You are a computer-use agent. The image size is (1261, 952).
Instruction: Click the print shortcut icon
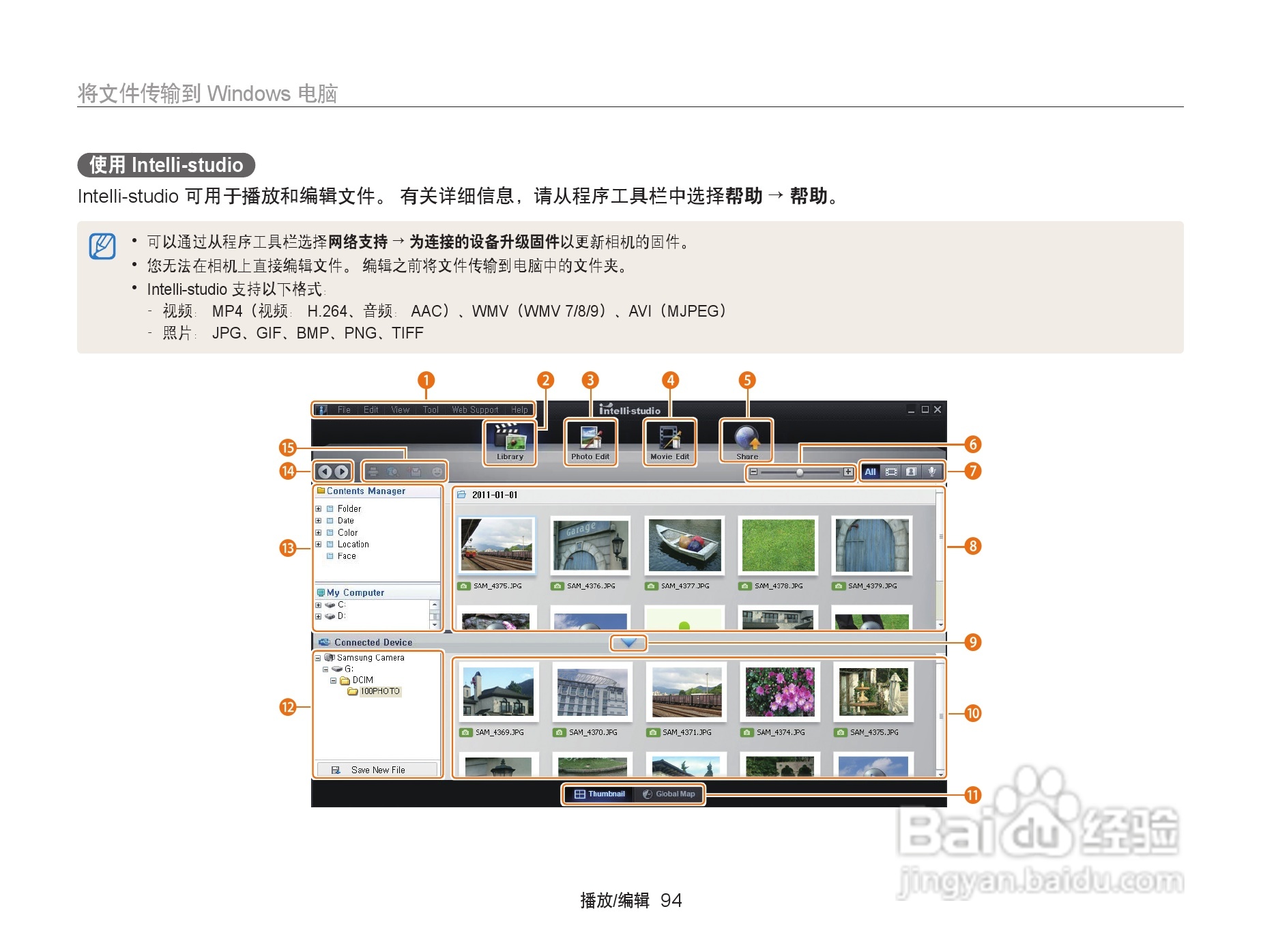coord(373,472)
